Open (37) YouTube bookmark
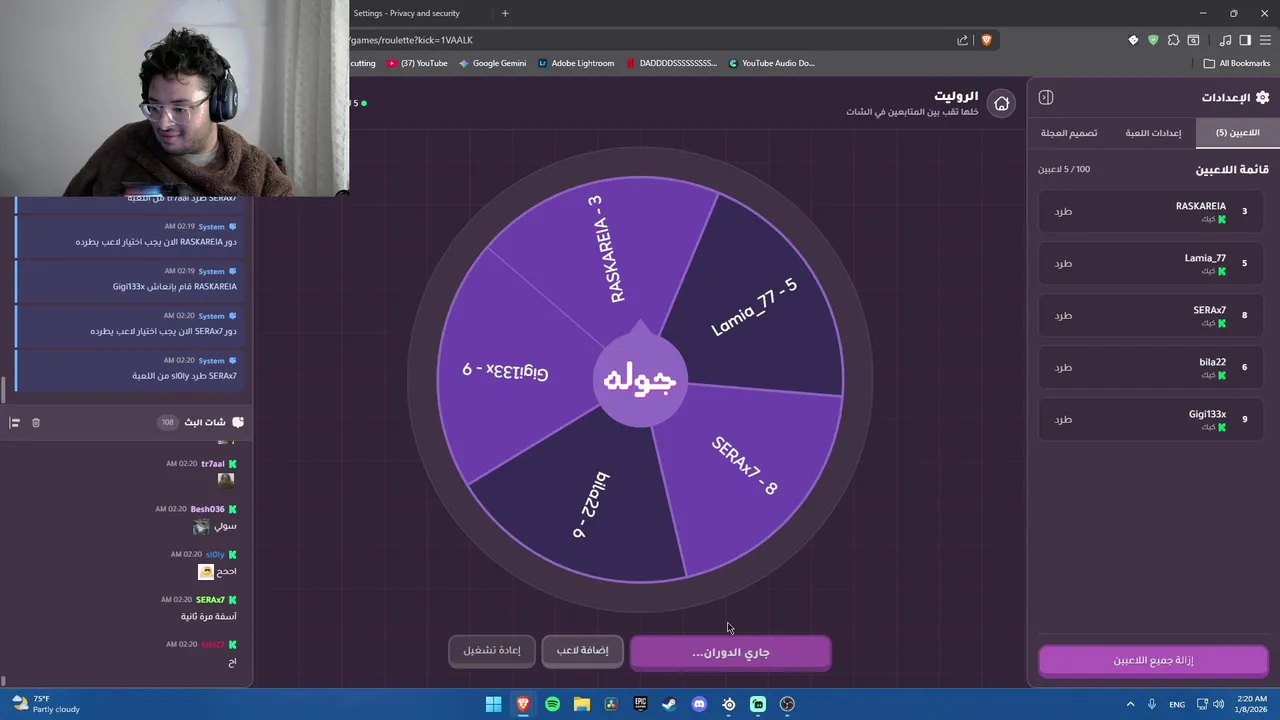The width and height of the screenshot is (1280, 720). tap(418, 63)
